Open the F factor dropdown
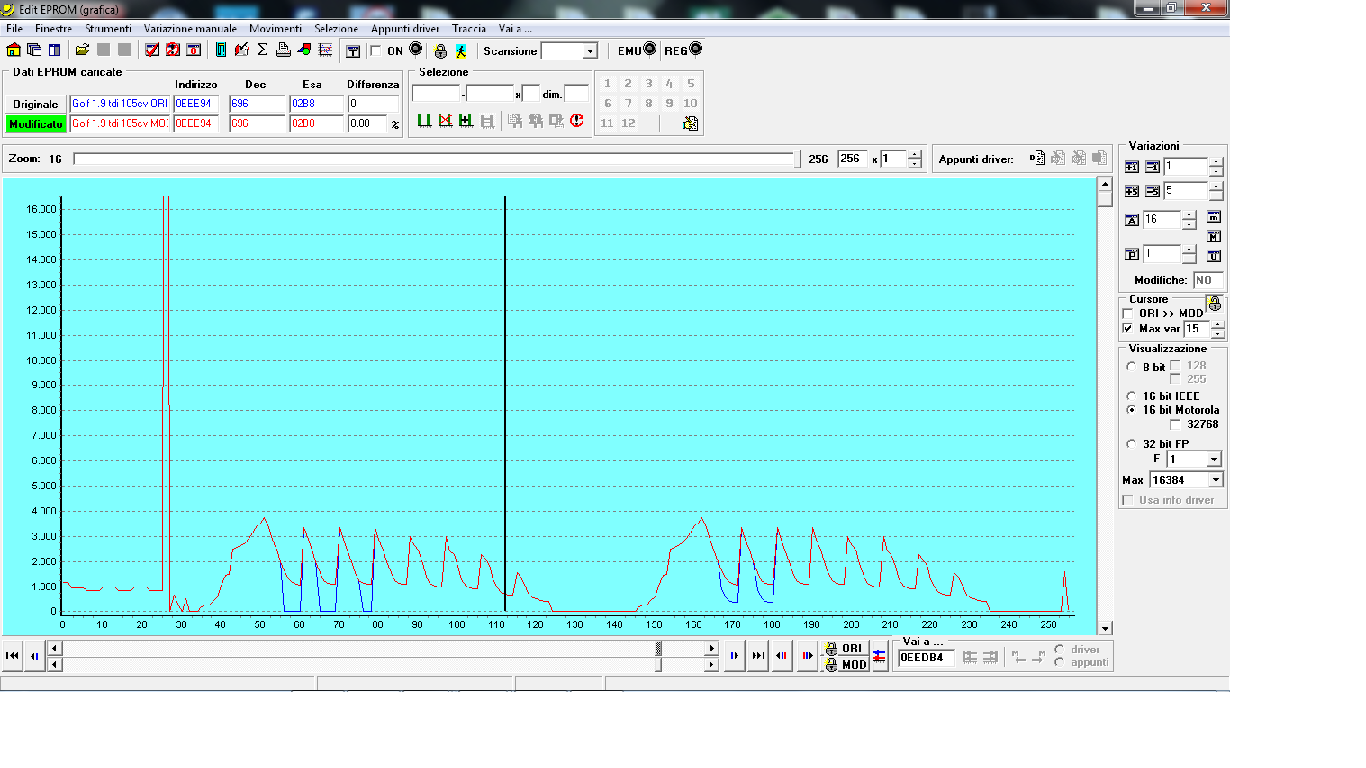1366x768 pixels. 1214,459
